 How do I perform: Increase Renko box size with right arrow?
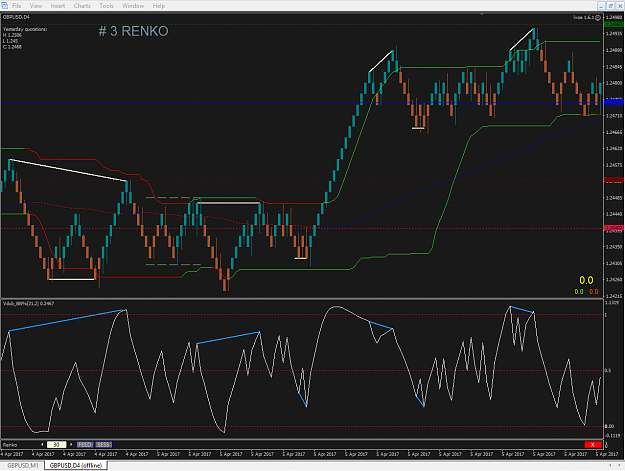(71, 445)
